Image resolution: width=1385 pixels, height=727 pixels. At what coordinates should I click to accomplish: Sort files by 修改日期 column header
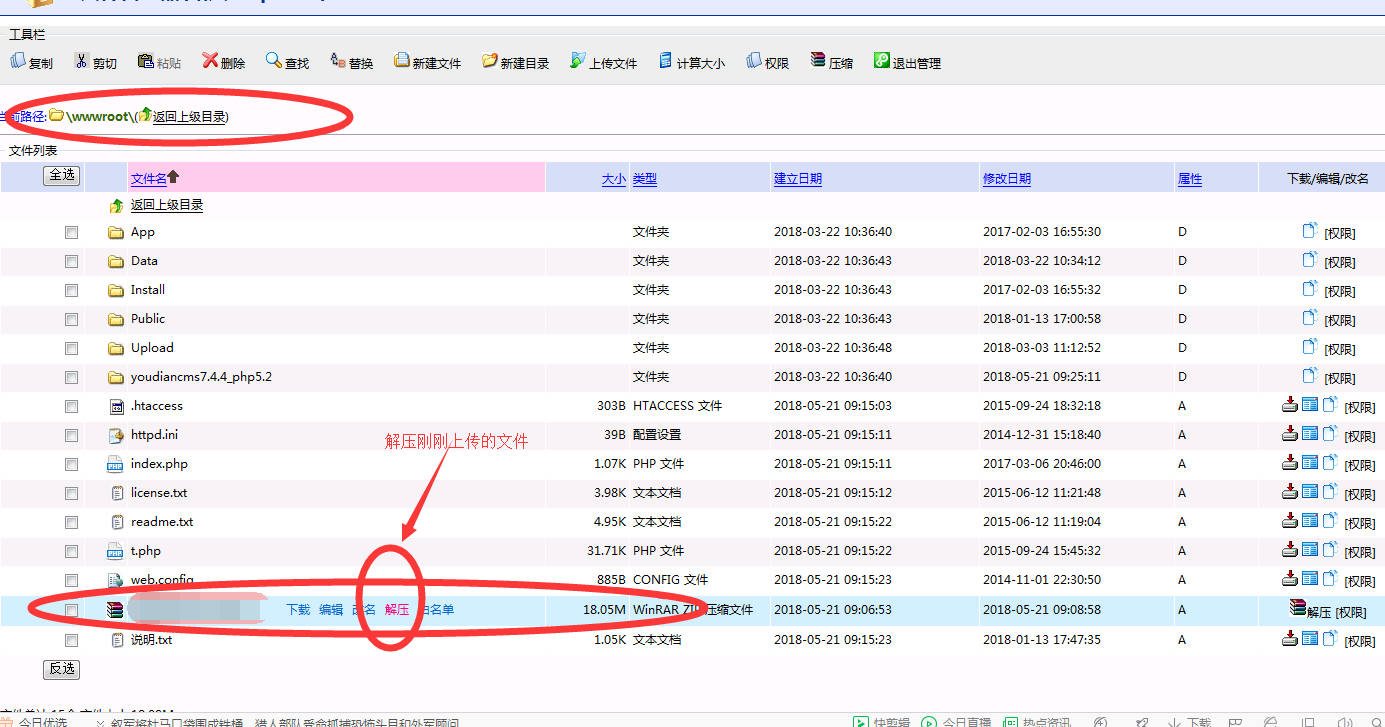pyautogui.click(x=1006, y=179)
